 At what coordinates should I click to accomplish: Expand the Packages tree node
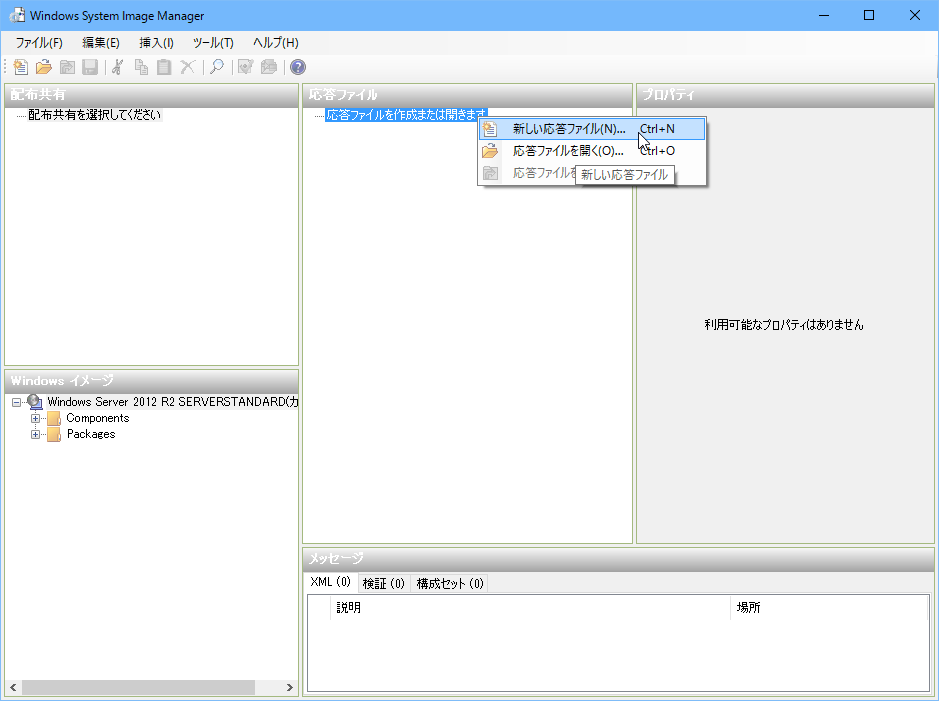pyautogui.click(x=35, y=435)
